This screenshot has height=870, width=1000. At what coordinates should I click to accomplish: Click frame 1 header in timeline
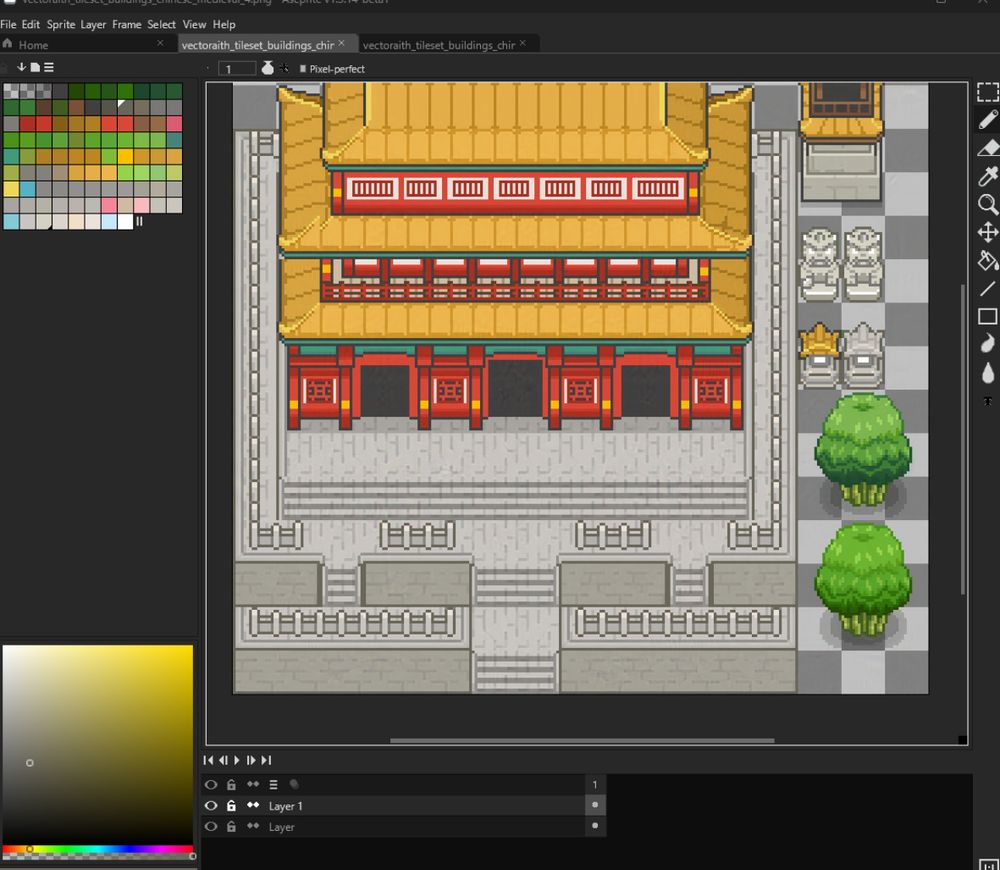pyautogui.click(x=595, y=785)
